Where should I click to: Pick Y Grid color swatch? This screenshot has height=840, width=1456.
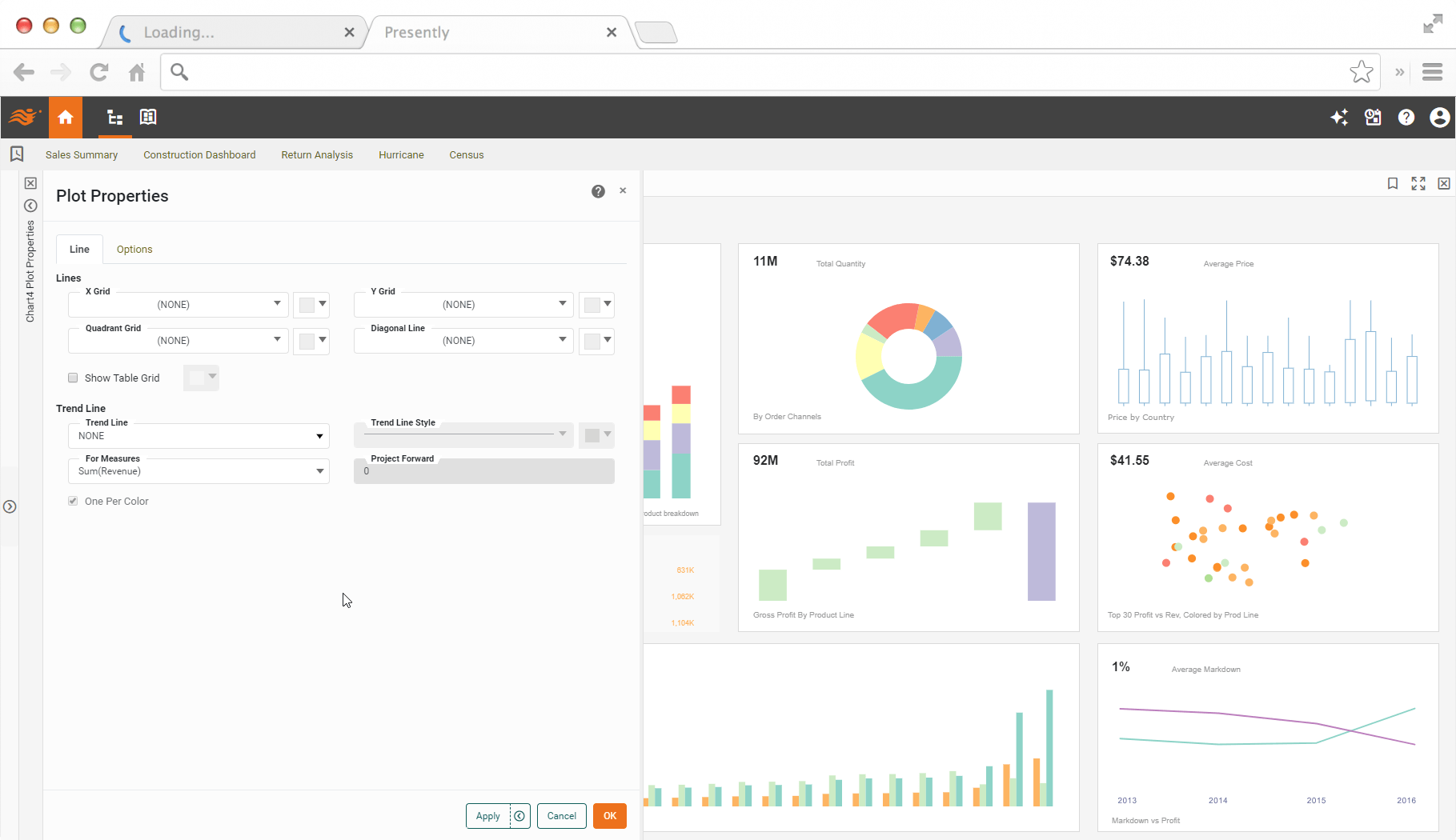coord(596,304)
